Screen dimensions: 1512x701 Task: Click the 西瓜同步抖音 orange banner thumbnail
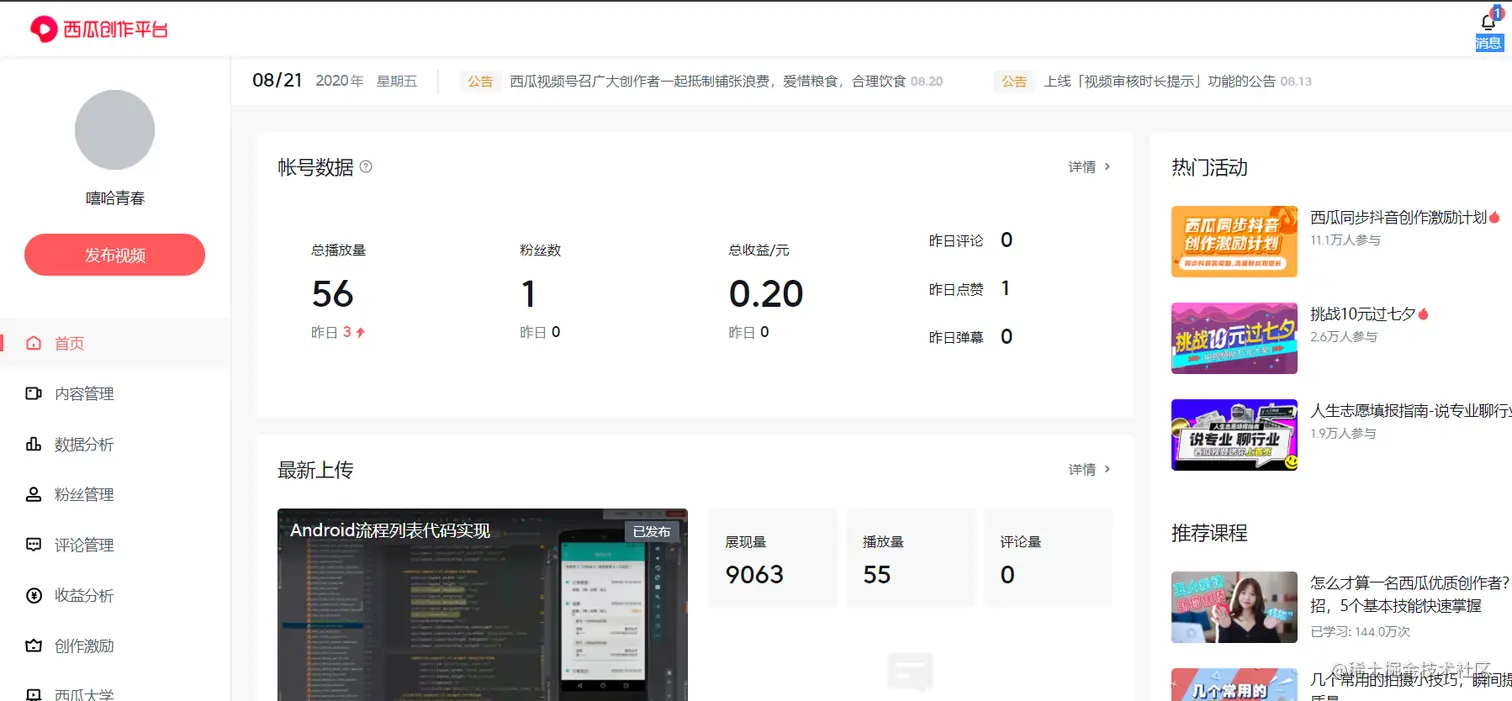1234,242
